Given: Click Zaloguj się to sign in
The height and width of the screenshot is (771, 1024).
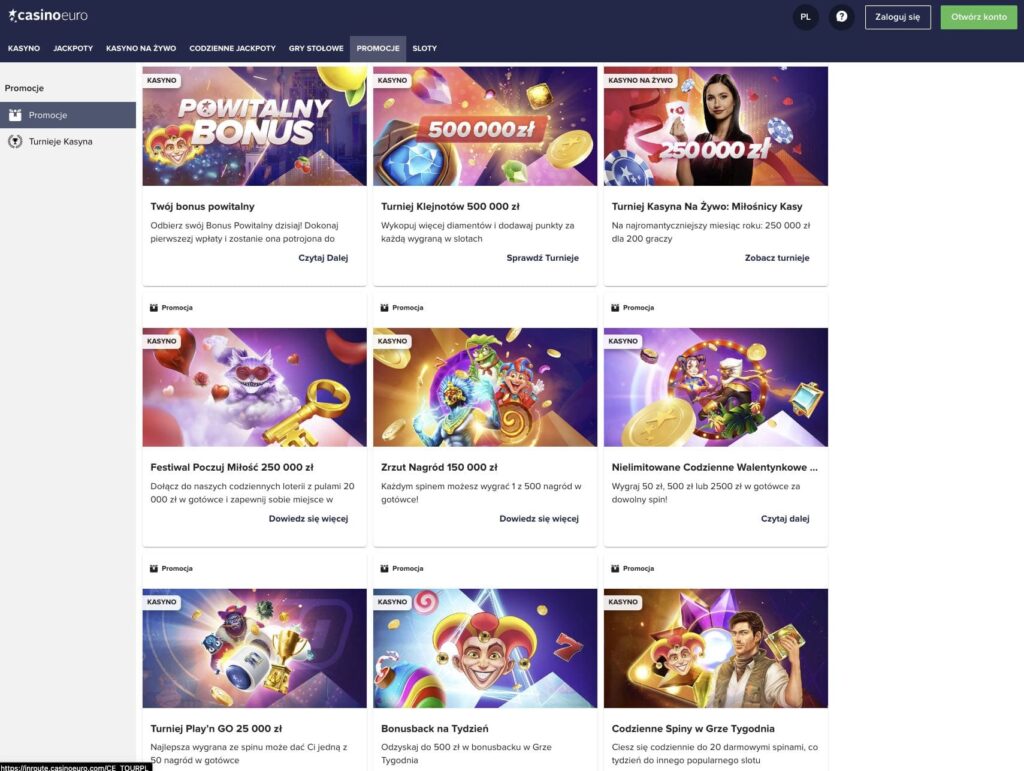Looking at the screenshot, I should (x=897, y=17).
